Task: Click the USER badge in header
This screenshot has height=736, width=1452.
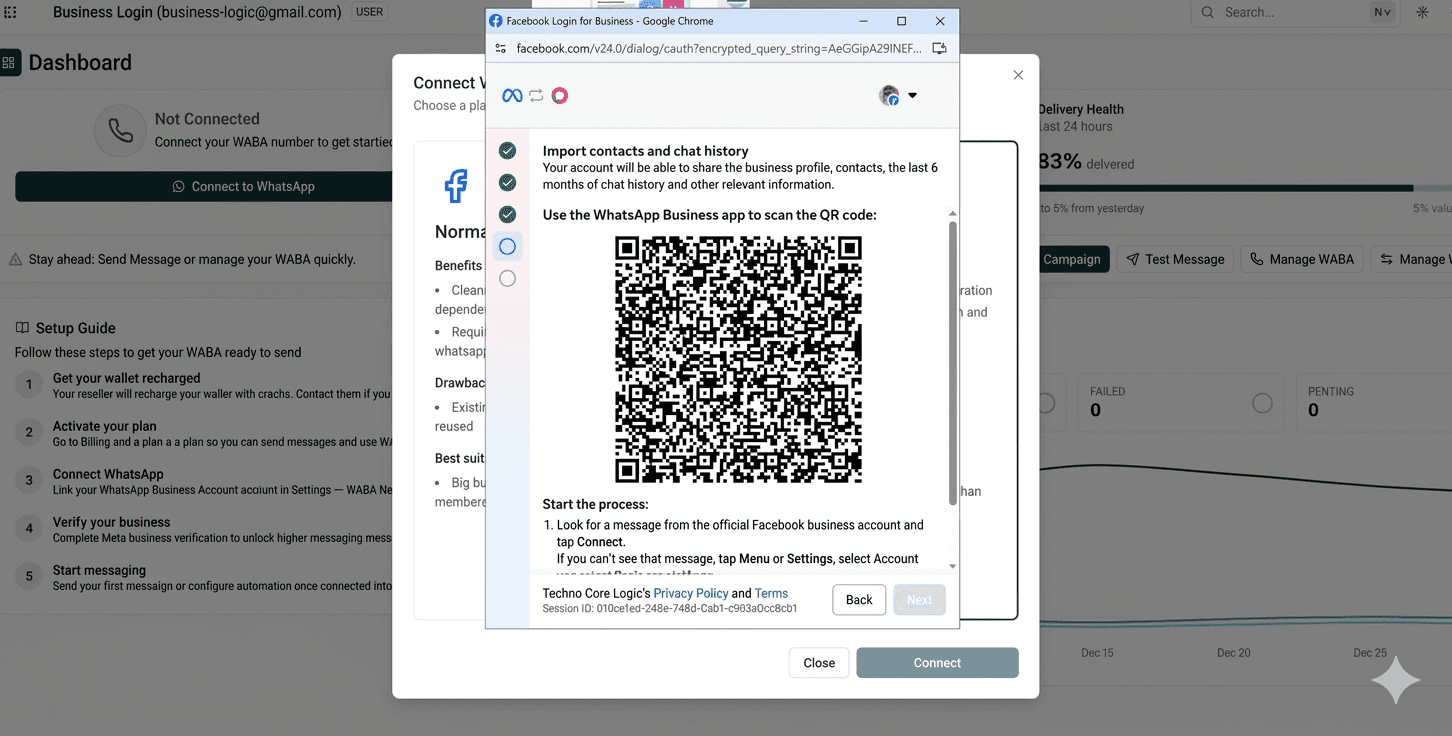Action: click(369, 12)
